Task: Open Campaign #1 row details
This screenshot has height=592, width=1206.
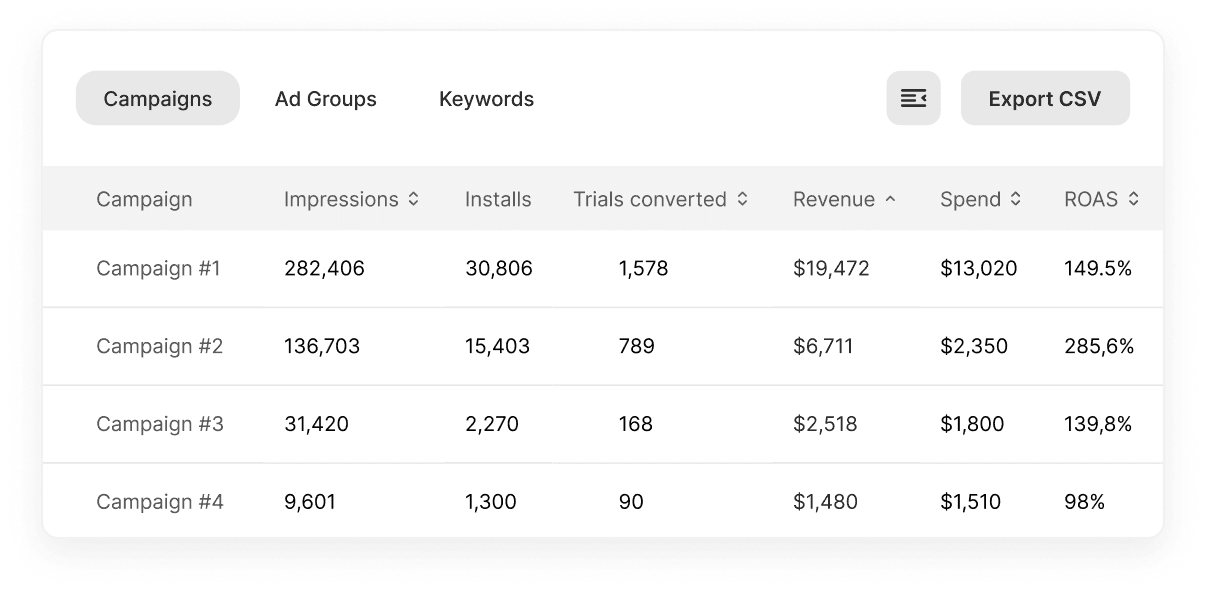Action: 158,268
